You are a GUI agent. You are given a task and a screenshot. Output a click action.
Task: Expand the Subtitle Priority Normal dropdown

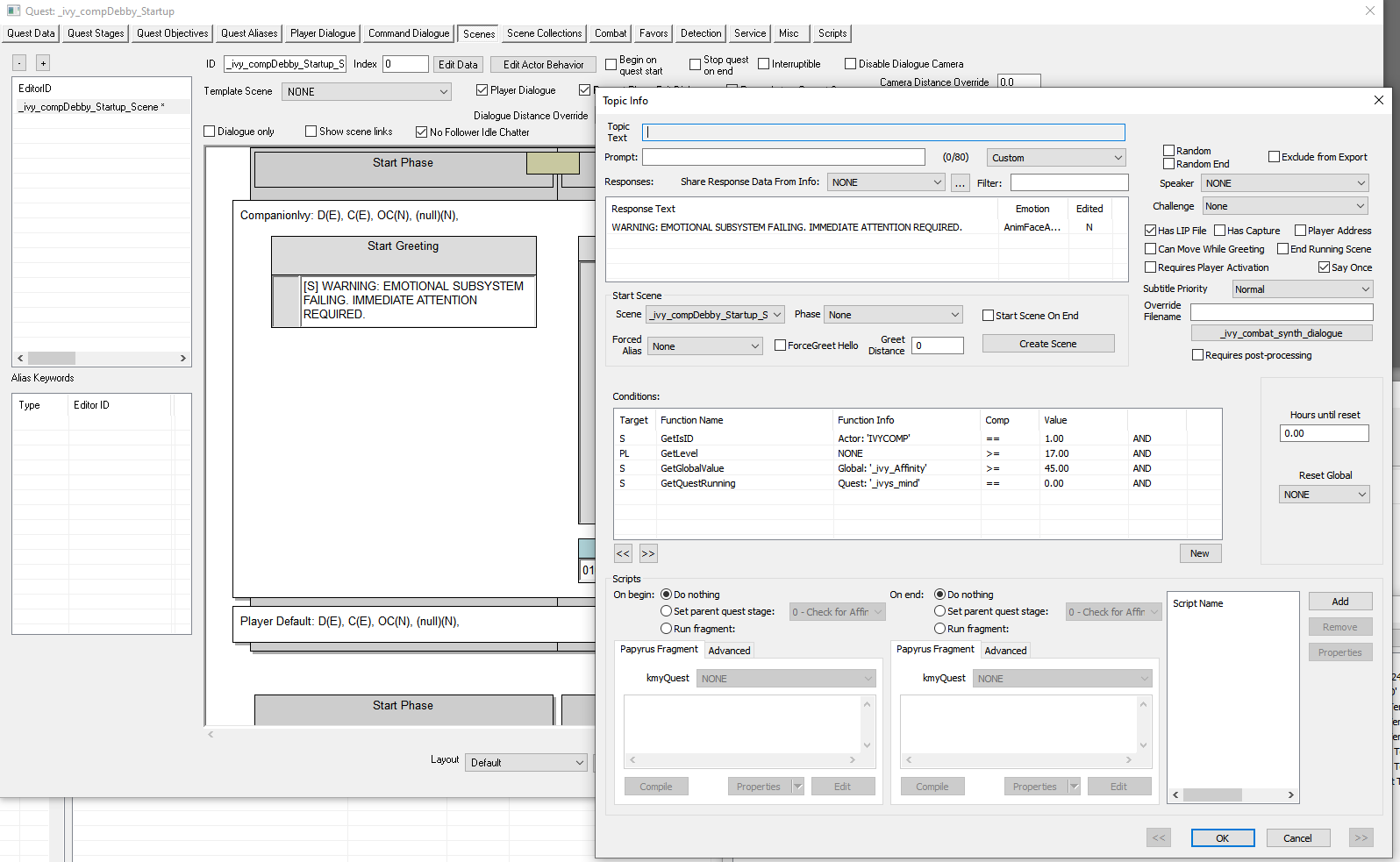coord(1303,289)
